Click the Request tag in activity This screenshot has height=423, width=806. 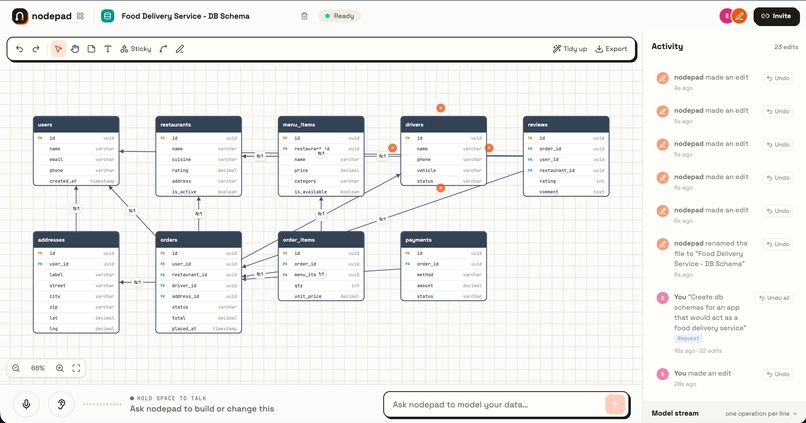tap(688, 338)
